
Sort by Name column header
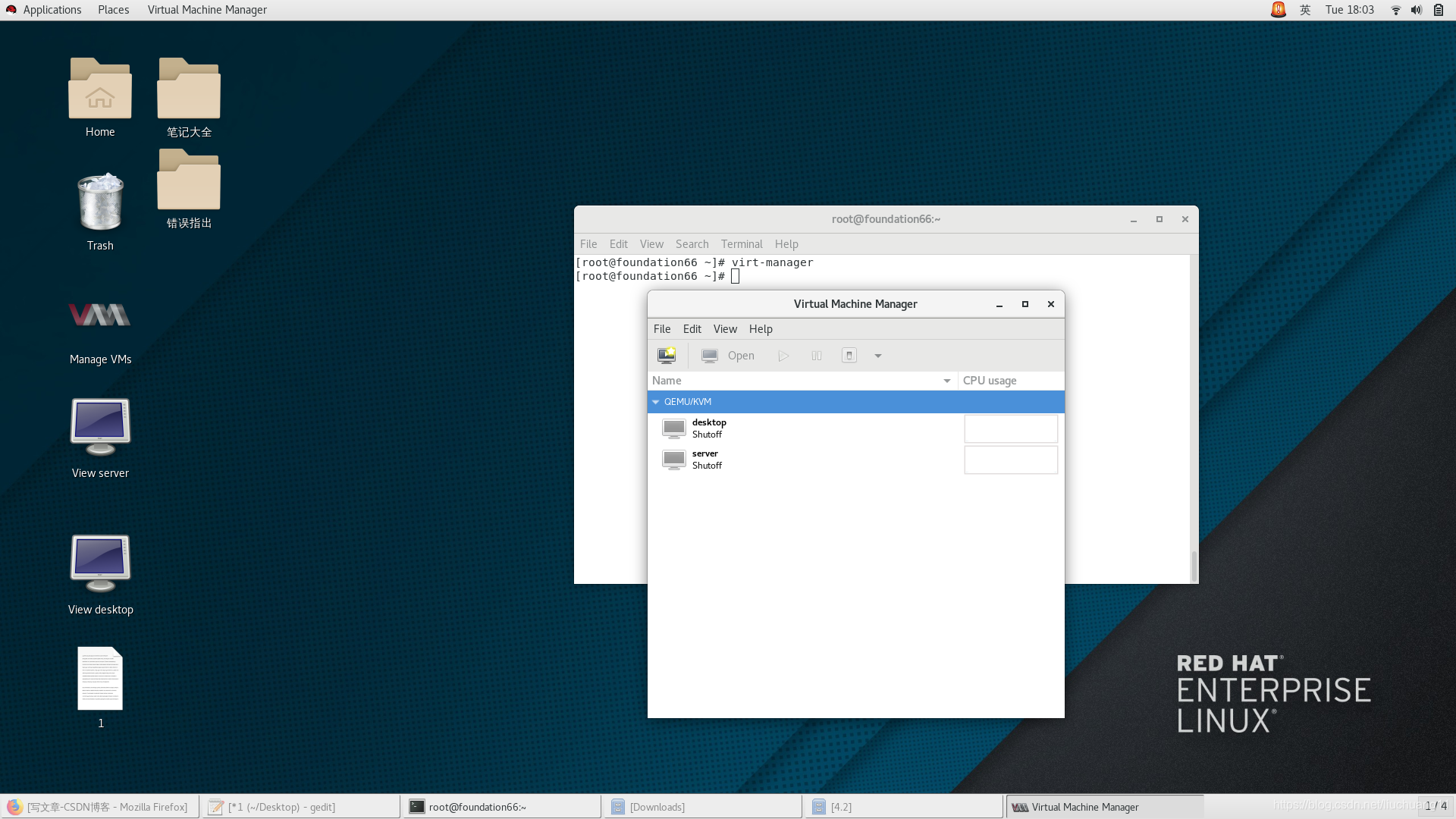pyautogui.click(x=802, y=381)
